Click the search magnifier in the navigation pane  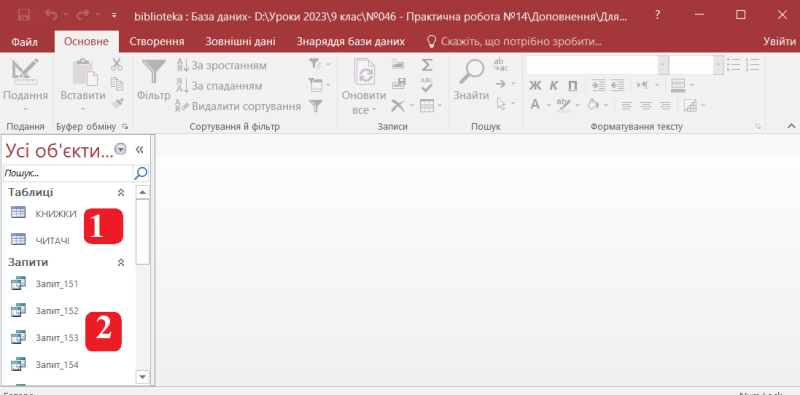(x=141, y=174)
